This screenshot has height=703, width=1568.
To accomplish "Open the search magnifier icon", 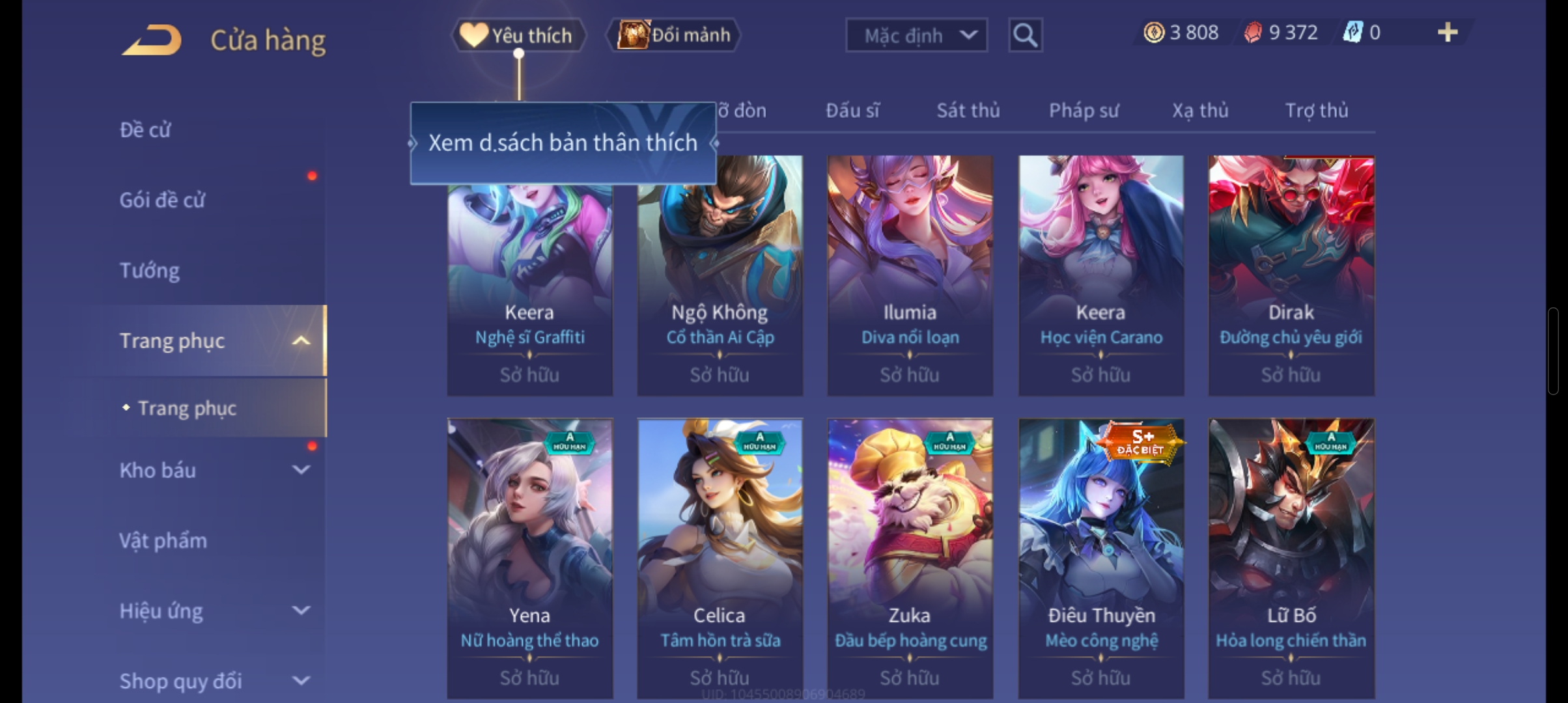I will (x=1025, y=34).
